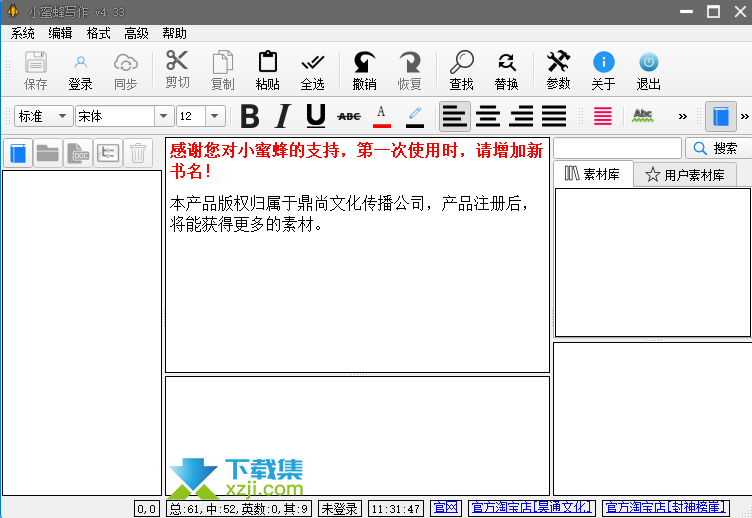Image resolution: width=752 pixels, height=518 pixels.
Task: Switch to the 素材库 tab
Action: (593, 174)
